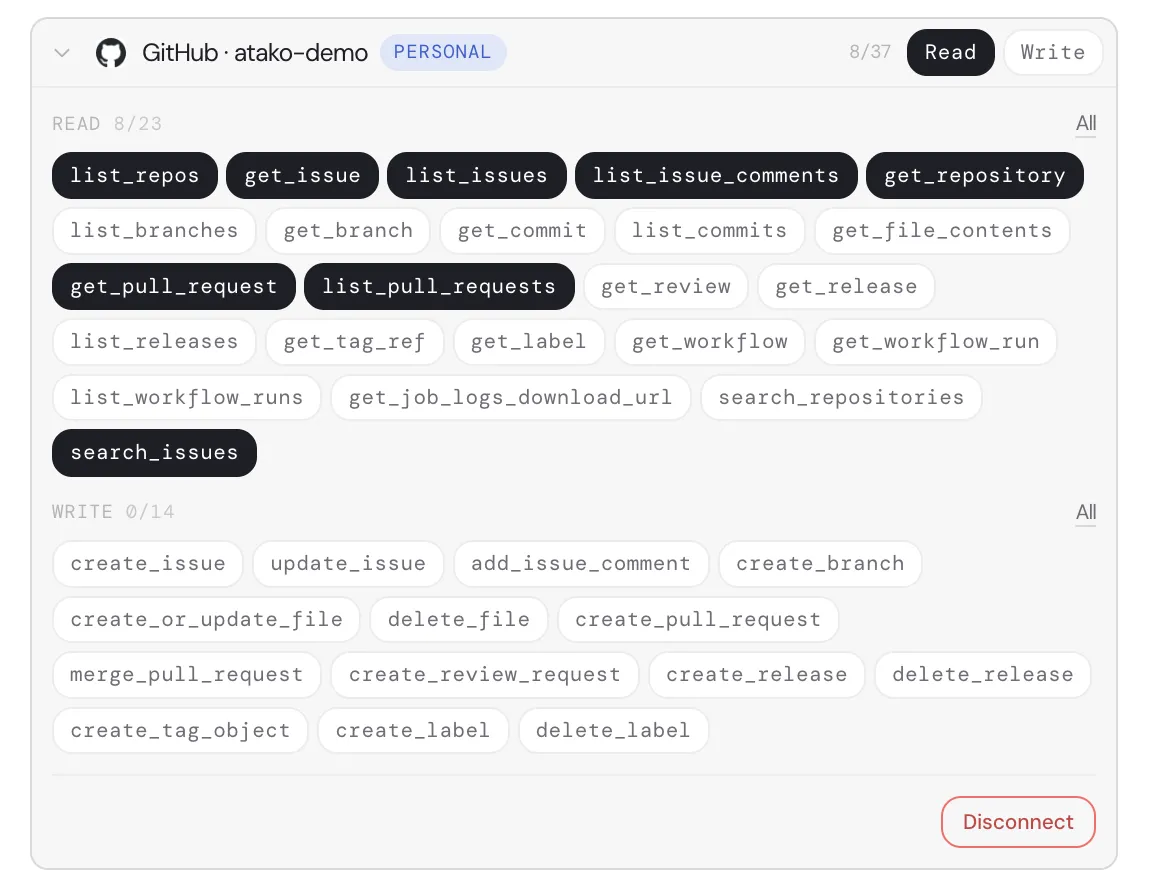Select All in the READ section
This screenshot has width=1150, height=870.
coord(1085,123)
